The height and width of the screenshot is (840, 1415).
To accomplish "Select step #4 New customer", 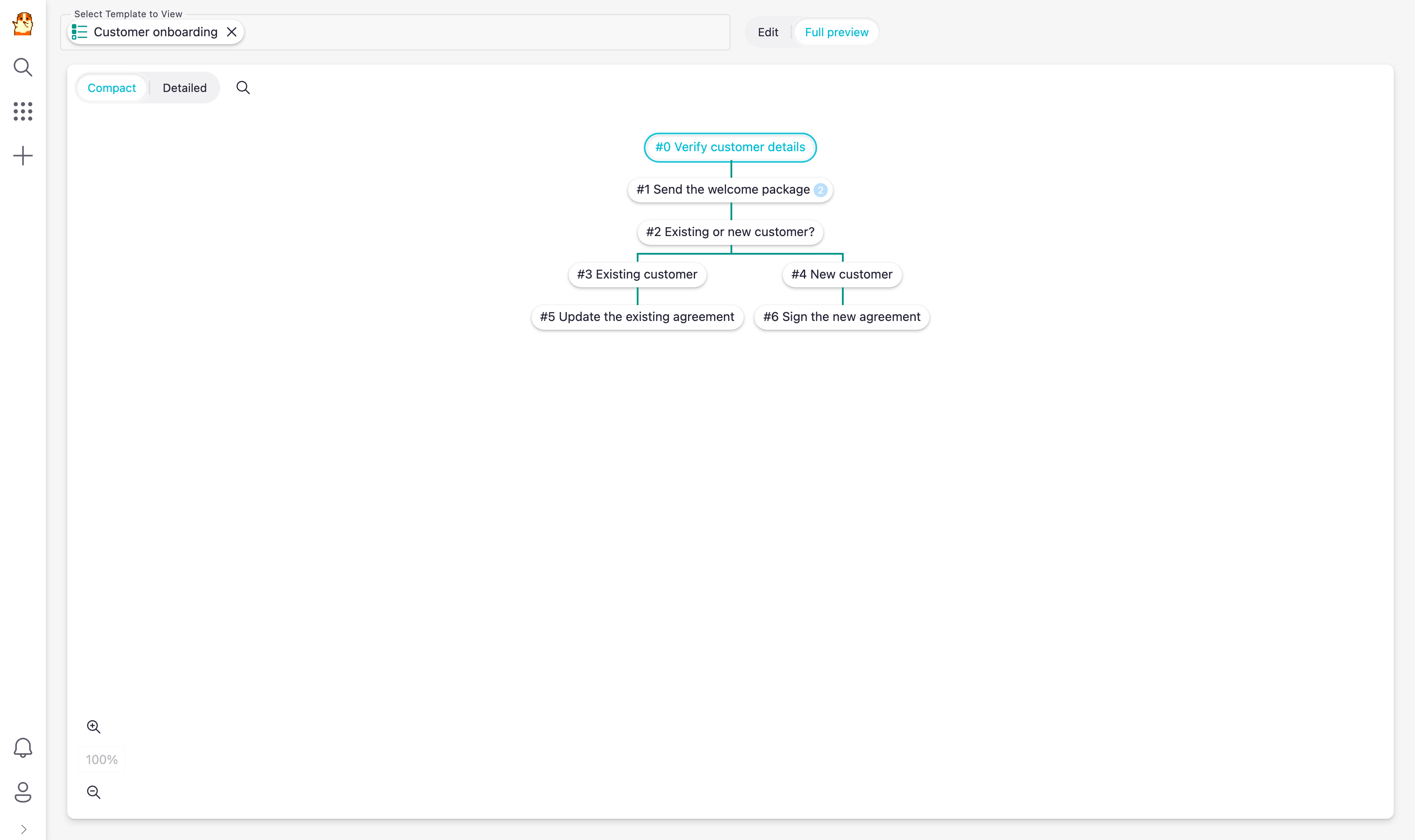I will [x=842, y=275].
